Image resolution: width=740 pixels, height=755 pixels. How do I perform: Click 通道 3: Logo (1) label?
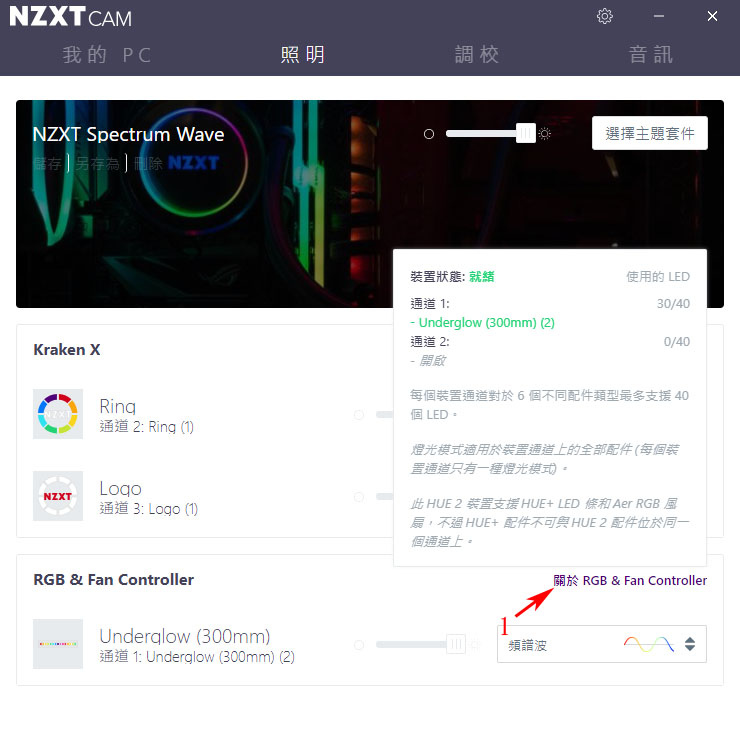(x=149, y=509)
